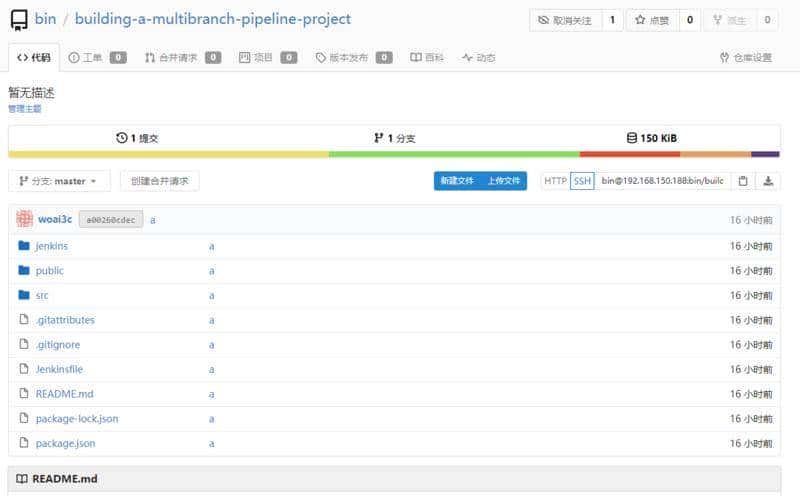Copy clone URL with clipboard icon
The width and height of the screenshot is (800, 496).
click(x=743, y=181)
